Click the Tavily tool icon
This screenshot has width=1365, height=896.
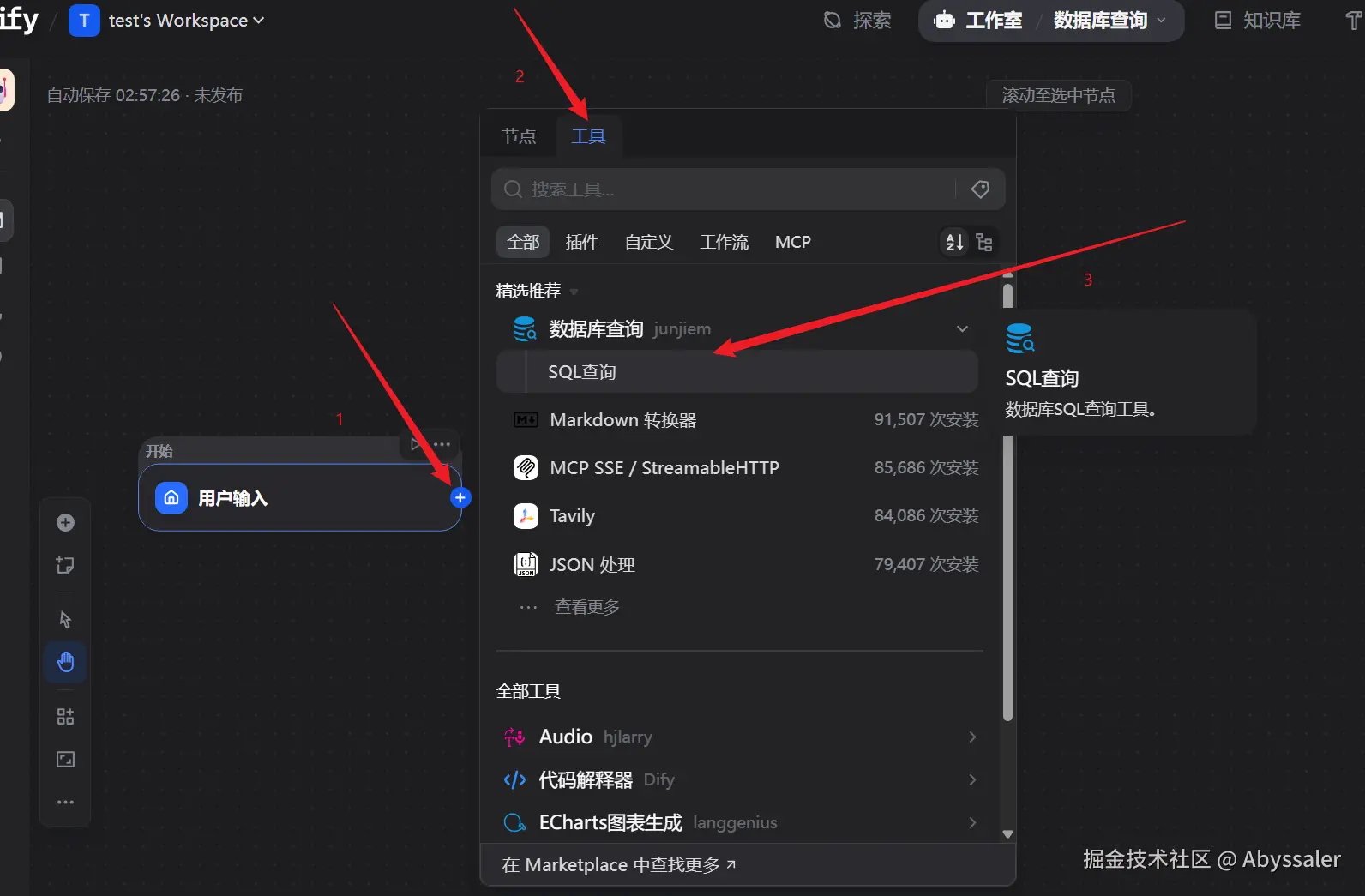526,515
